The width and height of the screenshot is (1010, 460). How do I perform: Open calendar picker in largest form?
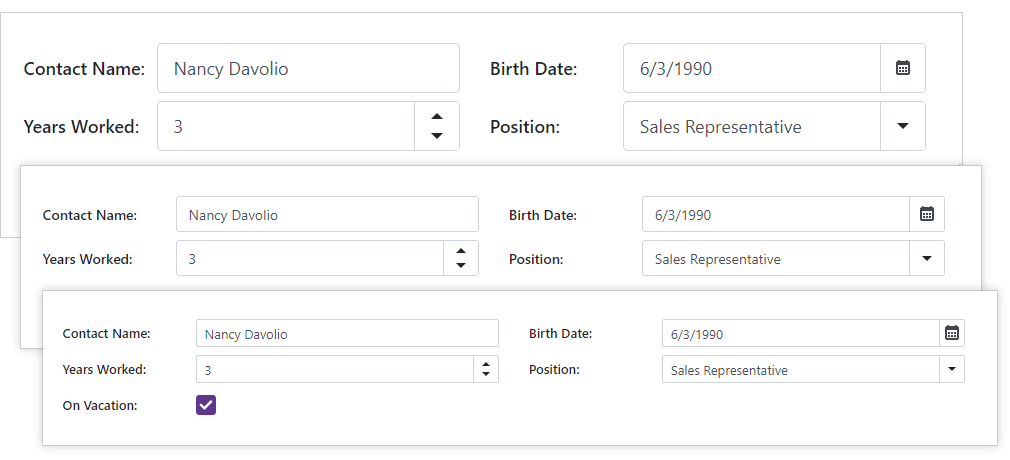coord(903,68)
